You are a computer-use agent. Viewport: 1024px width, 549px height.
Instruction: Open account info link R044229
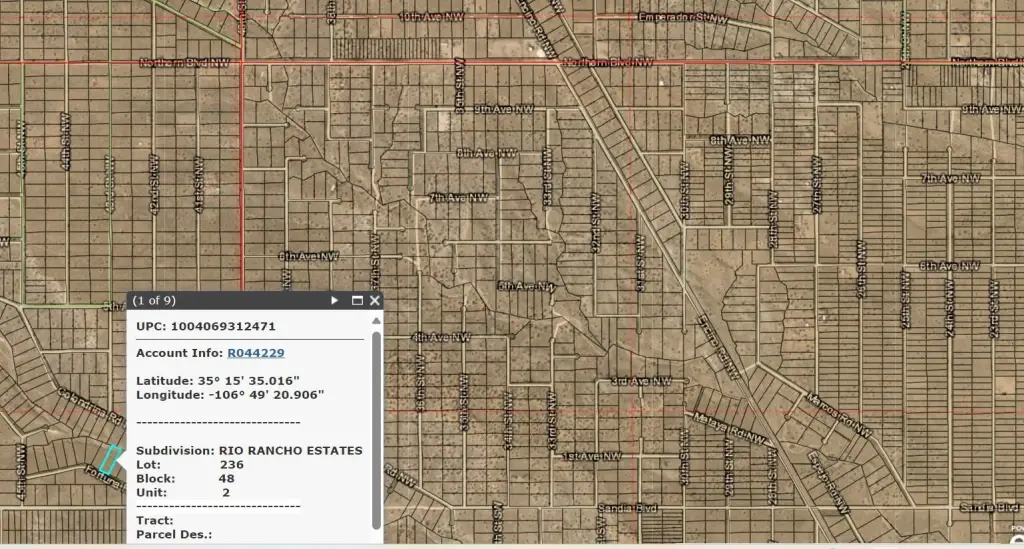pos(256,353)
